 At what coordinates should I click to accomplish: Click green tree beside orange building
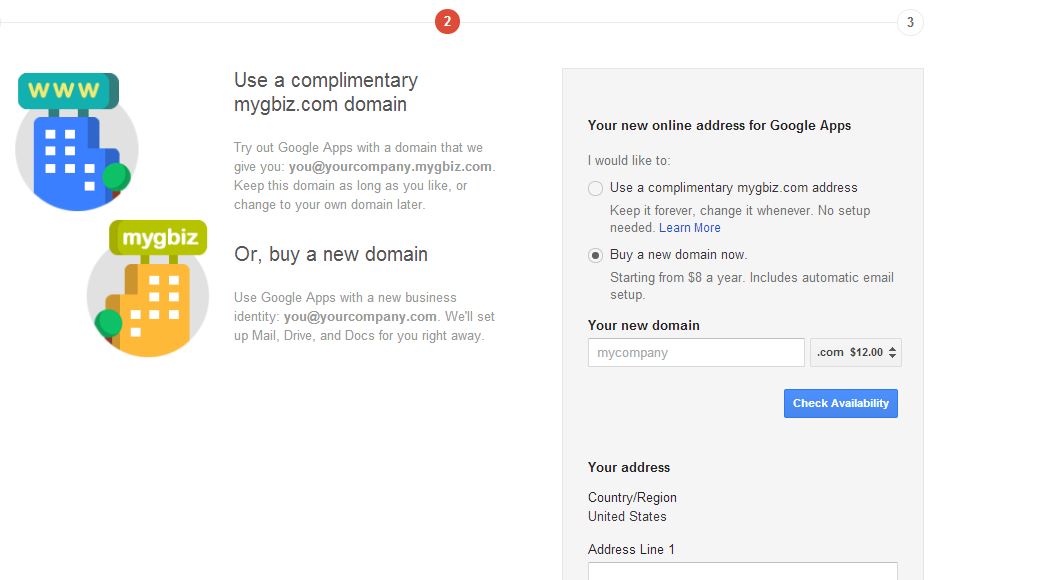108,323
